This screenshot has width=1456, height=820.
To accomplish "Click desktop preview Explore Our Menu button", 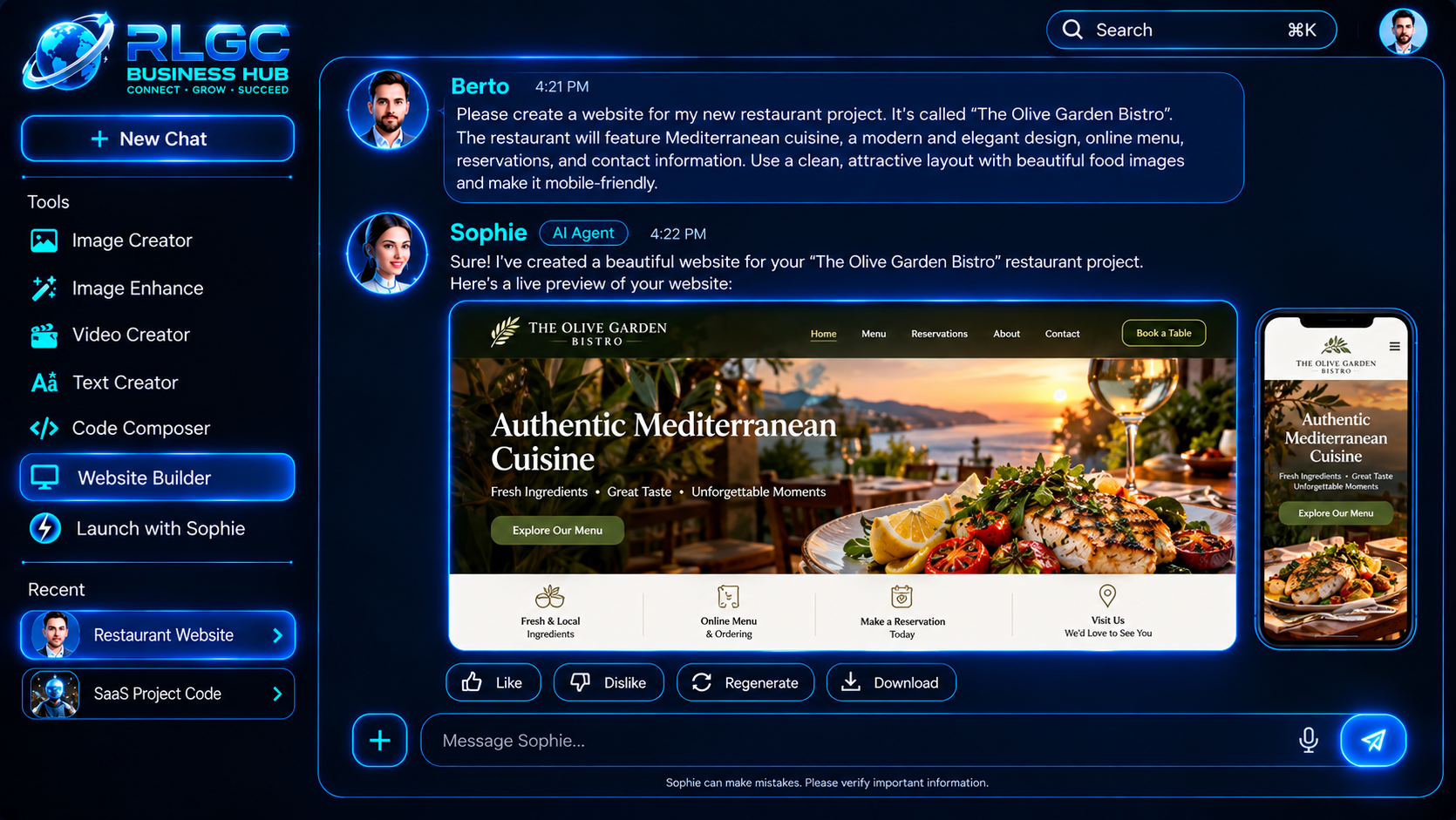I will tap(557, 530).
